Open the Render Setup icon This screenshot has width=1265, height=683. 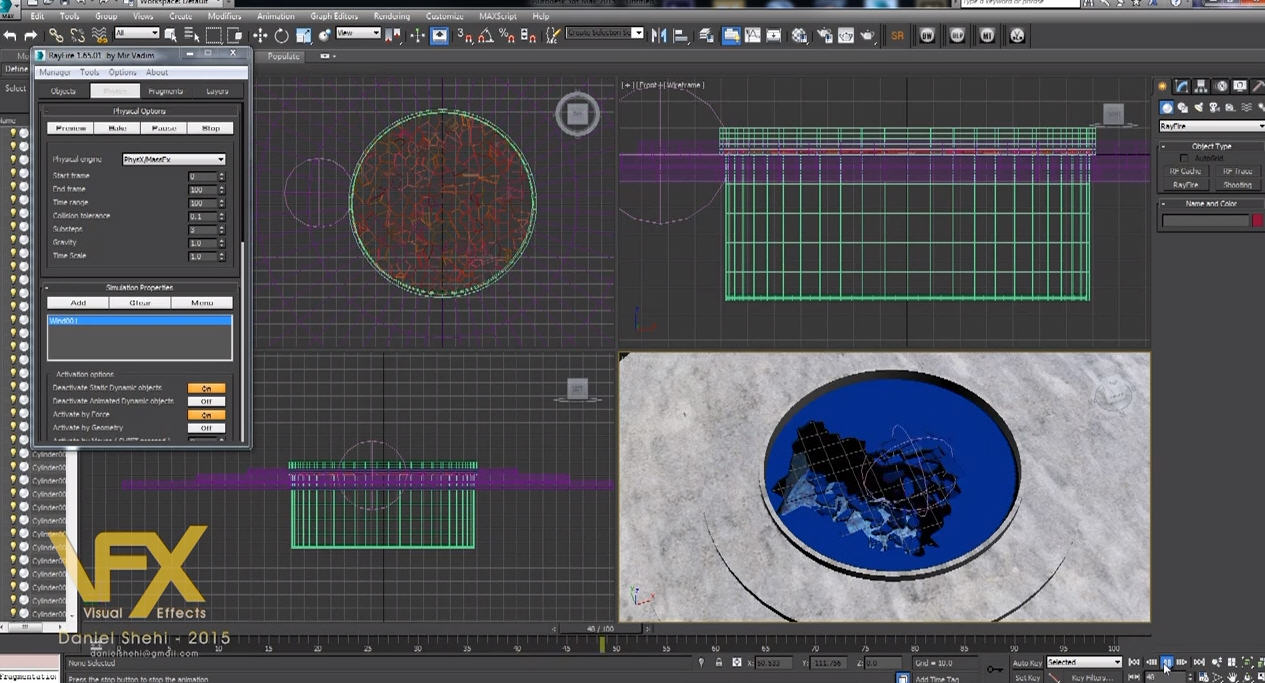[x=824, y=36]
